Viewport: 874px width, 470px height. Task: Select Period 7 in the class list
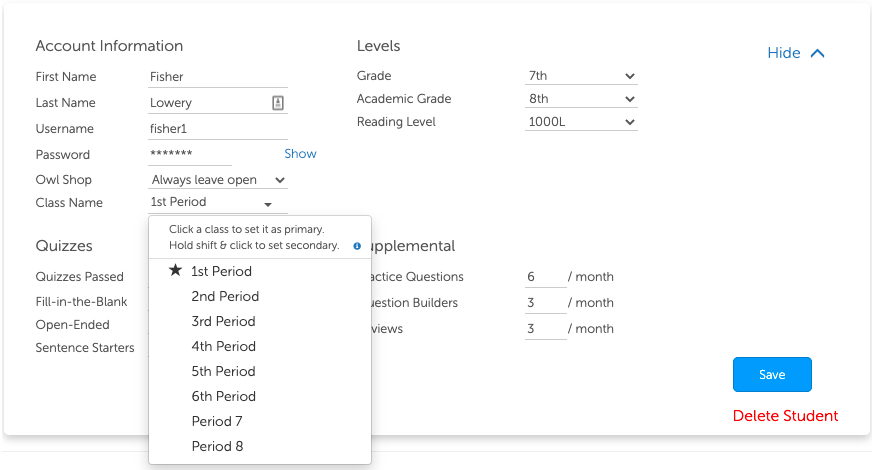click(x=217, y=421)
